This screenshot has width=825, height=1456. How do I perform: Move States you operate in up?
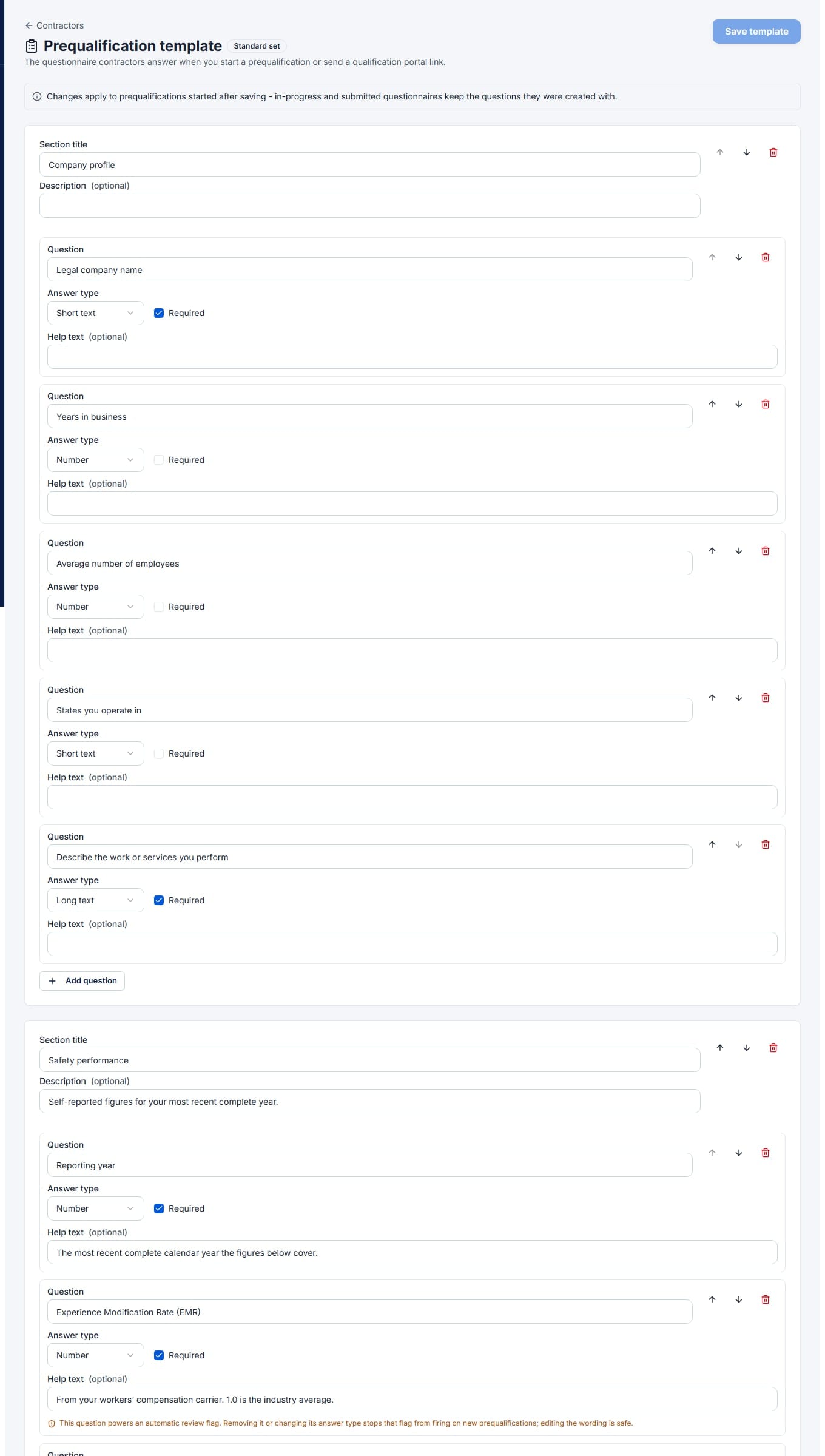click(x=712, y=698)
